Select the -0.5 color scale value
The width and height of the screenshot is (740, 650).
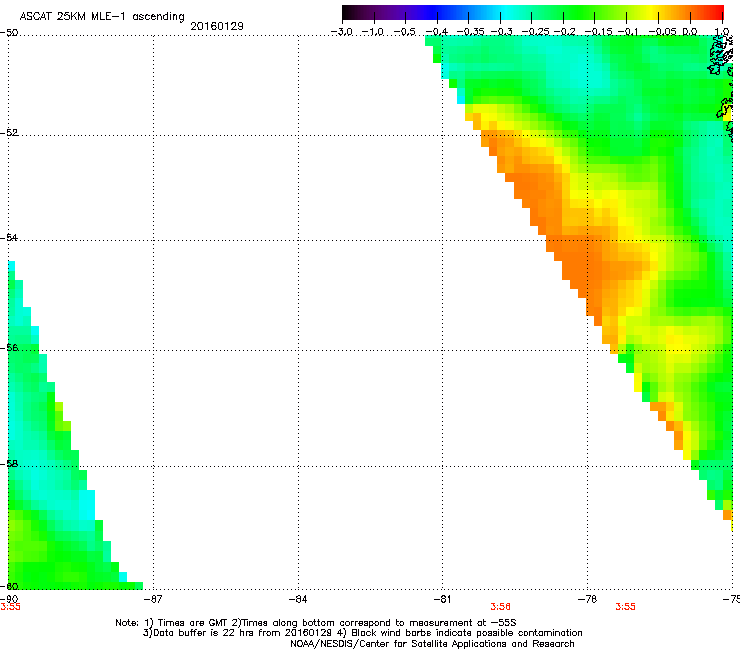[404, 32]
